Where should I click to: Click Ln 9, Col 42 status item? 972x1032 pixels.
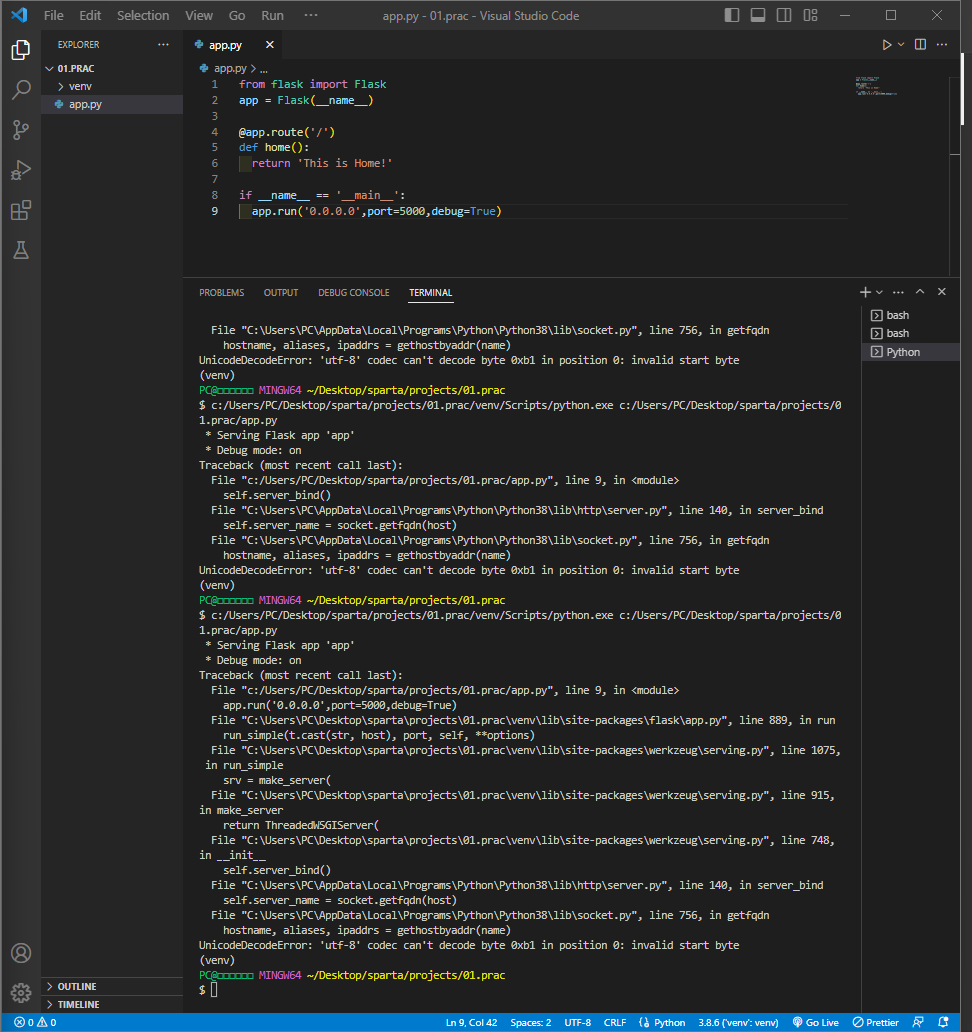click(471, 1022)
